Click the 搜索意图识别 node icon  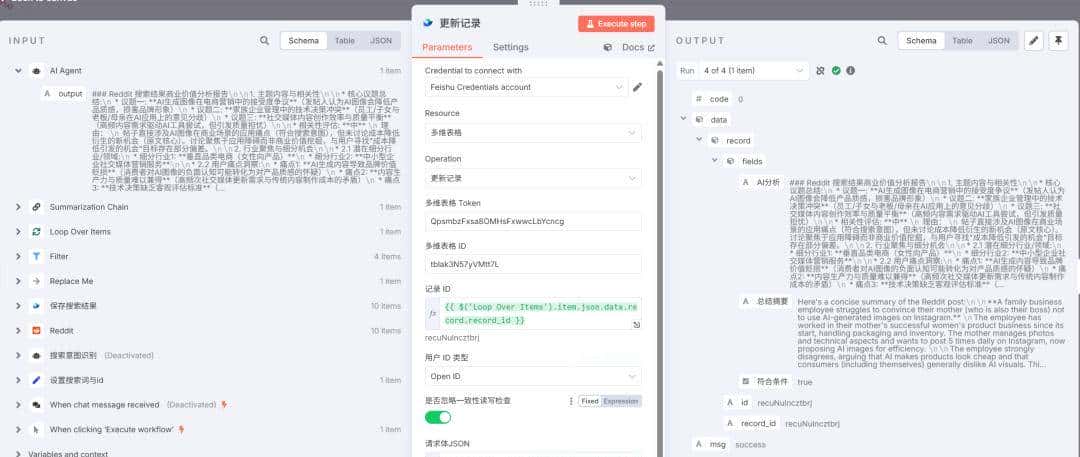(x=37, y=356)
